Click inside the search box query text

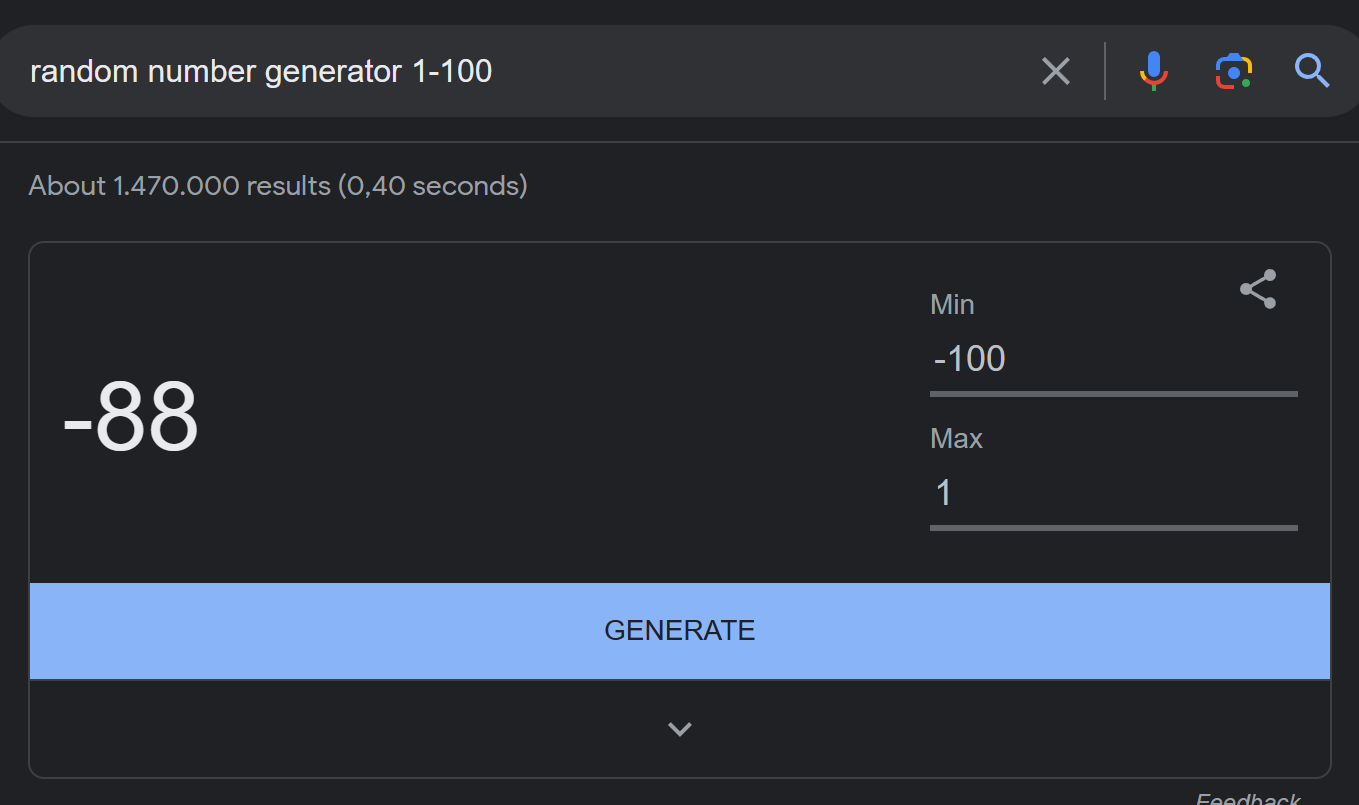pos(261,71)
